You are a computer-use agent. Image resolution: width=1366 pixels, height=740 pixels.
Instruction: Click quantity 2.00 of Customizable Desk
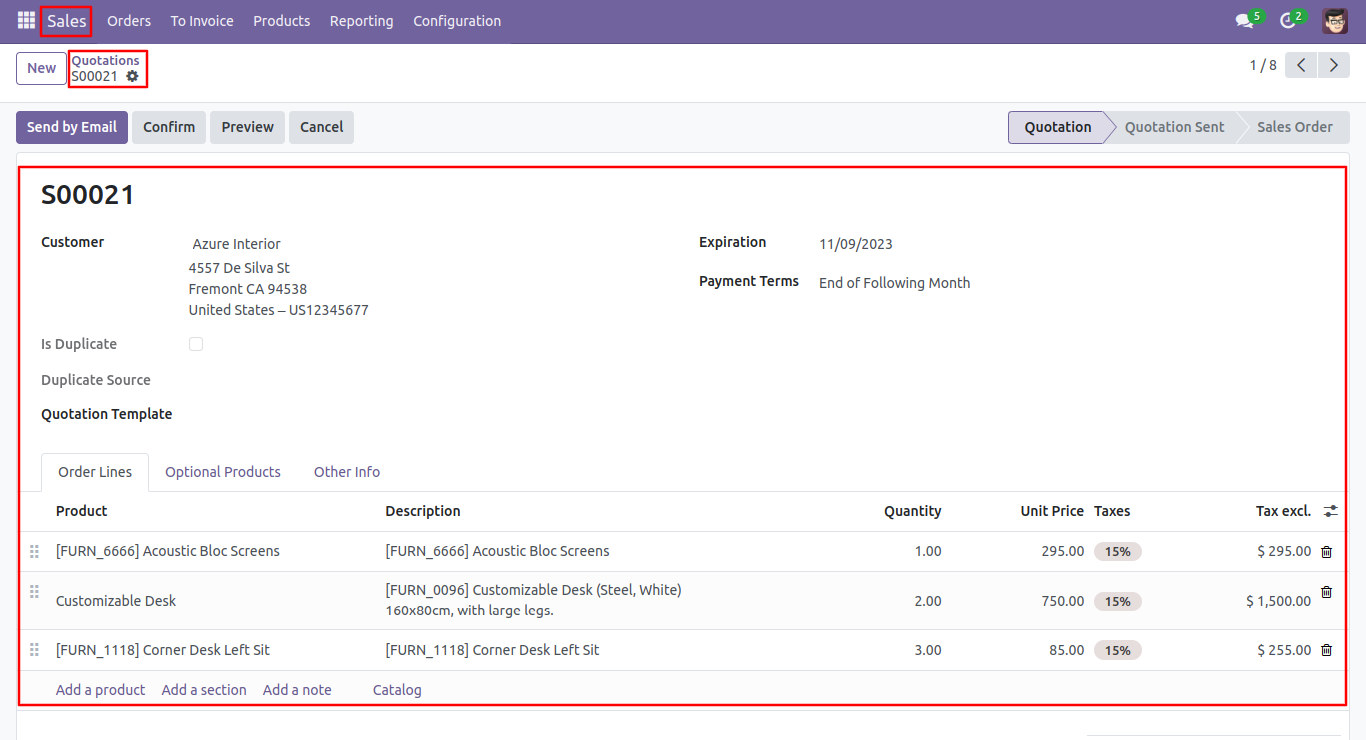pos(928,601)
